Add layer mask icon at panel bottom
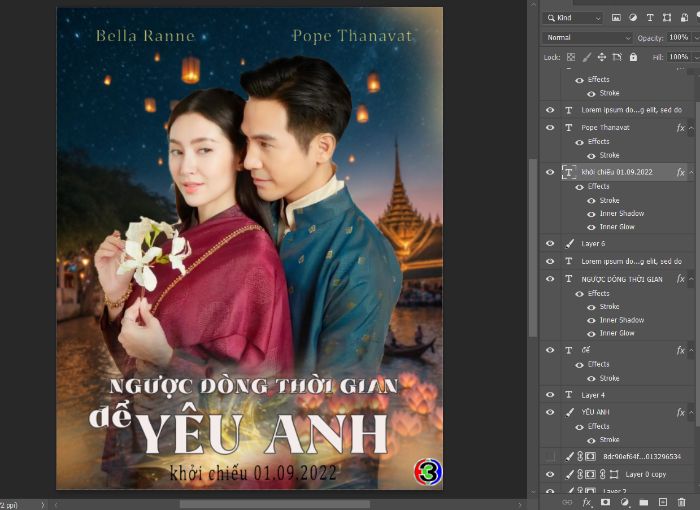This screenshot has width=700, height=510. click(605, 502)
